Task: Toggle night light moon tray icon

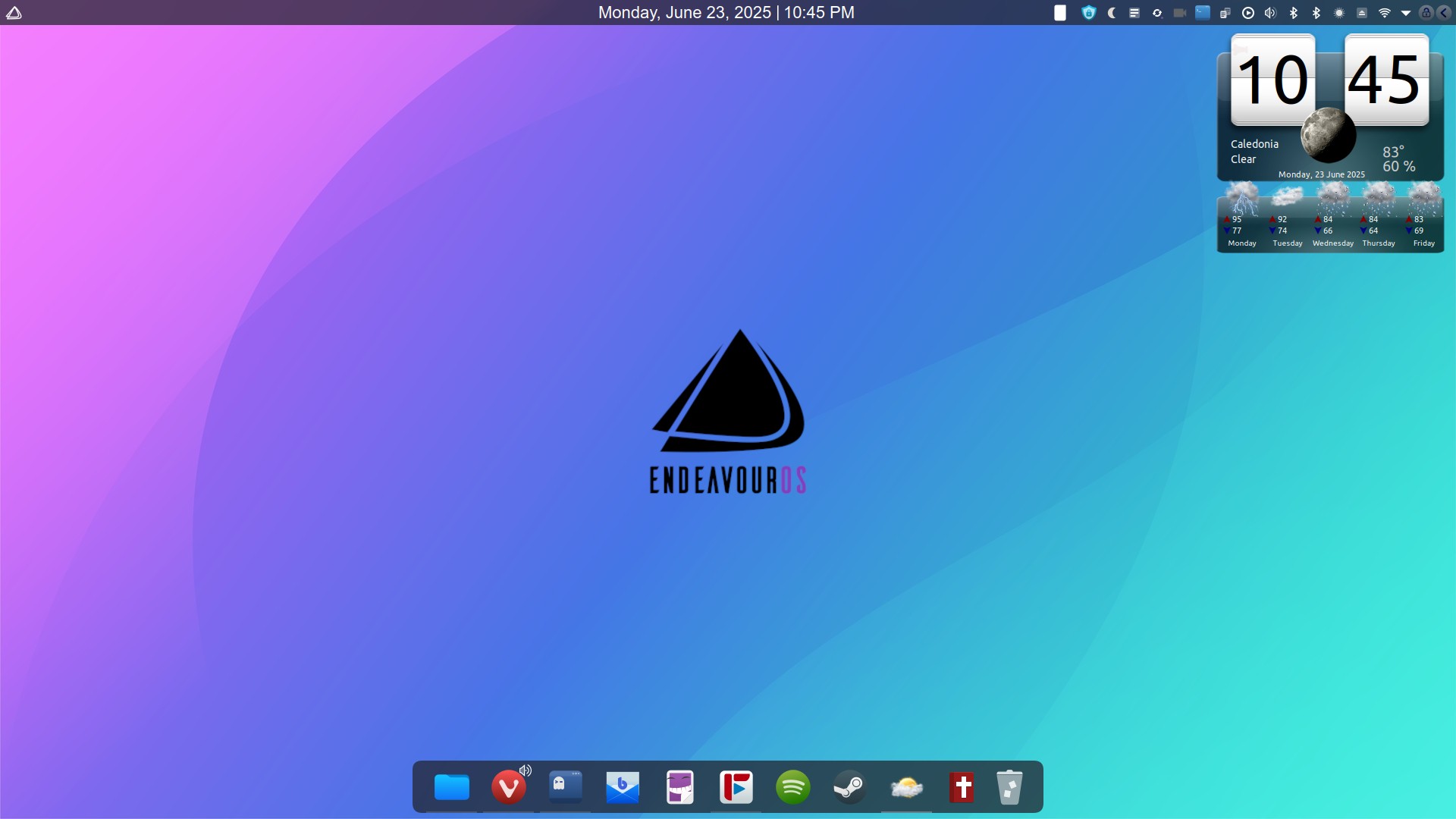Action: 1112,13
